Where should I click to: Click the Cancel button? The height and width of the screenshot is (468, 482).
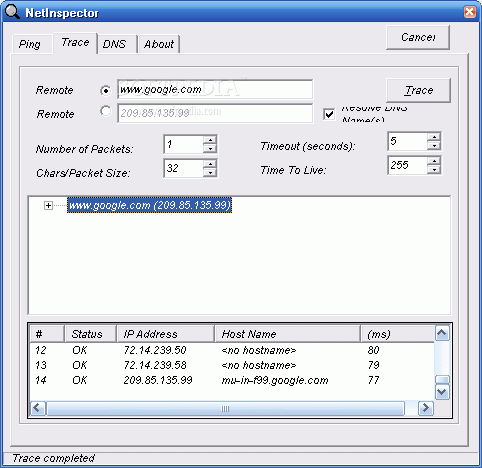pos(418,37)
